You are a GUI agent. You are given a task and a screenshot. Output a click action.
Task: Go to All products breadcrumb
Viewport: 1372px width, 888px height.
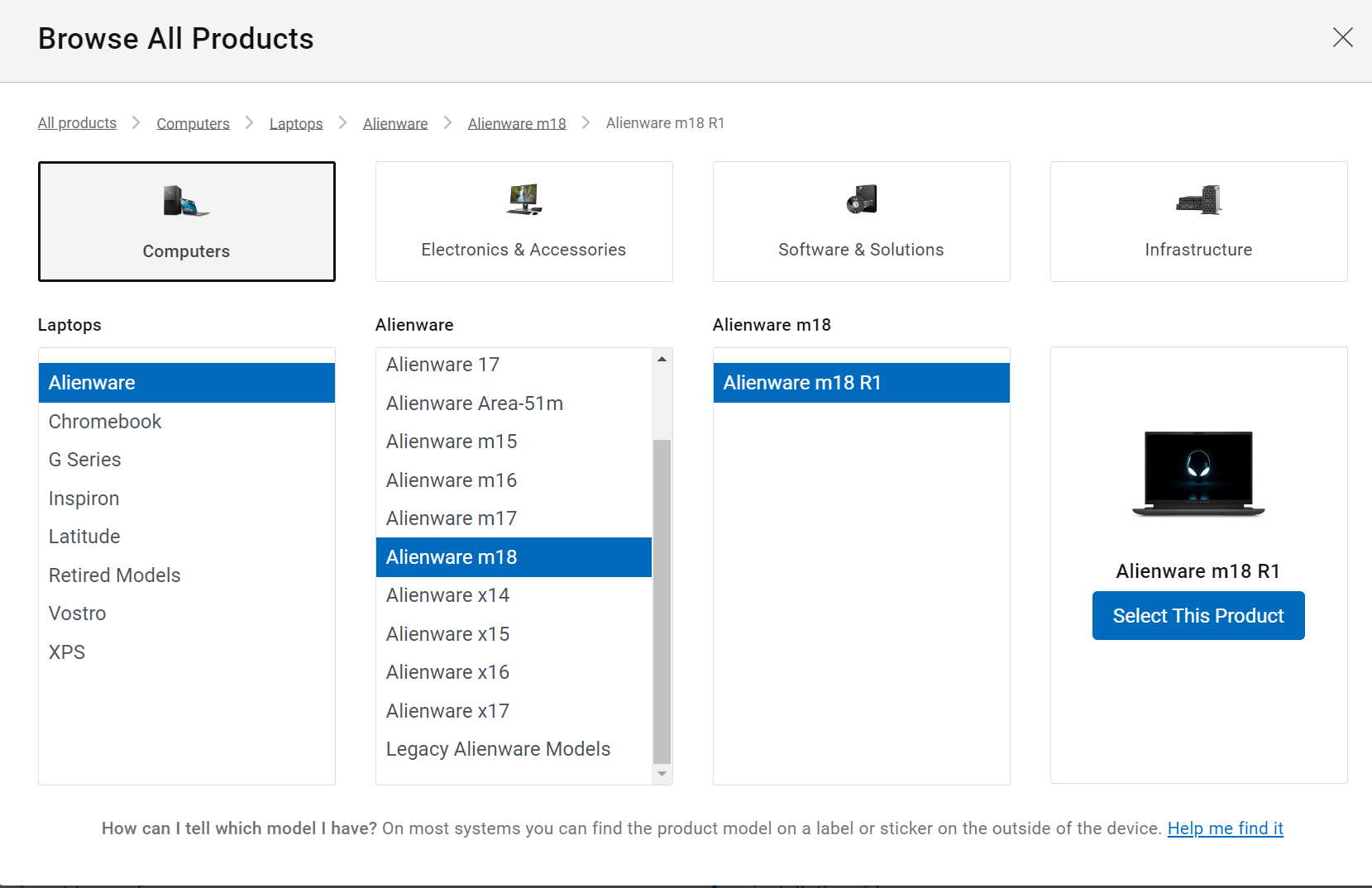pos(77,123)
